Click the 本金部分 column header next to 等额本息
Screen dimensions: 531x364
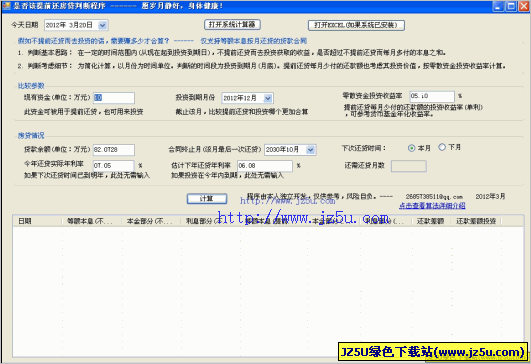[151, 221]
